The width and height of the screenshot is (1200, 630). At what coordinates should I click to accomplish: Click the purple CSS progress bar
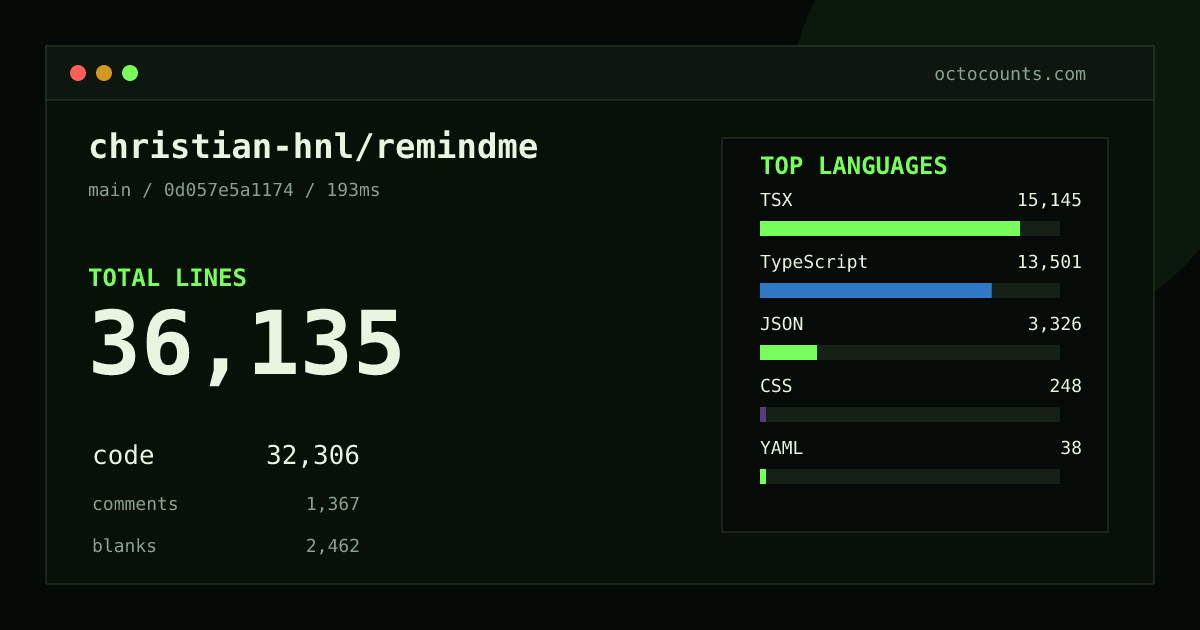pyautogui.click(x=763, y=414)
